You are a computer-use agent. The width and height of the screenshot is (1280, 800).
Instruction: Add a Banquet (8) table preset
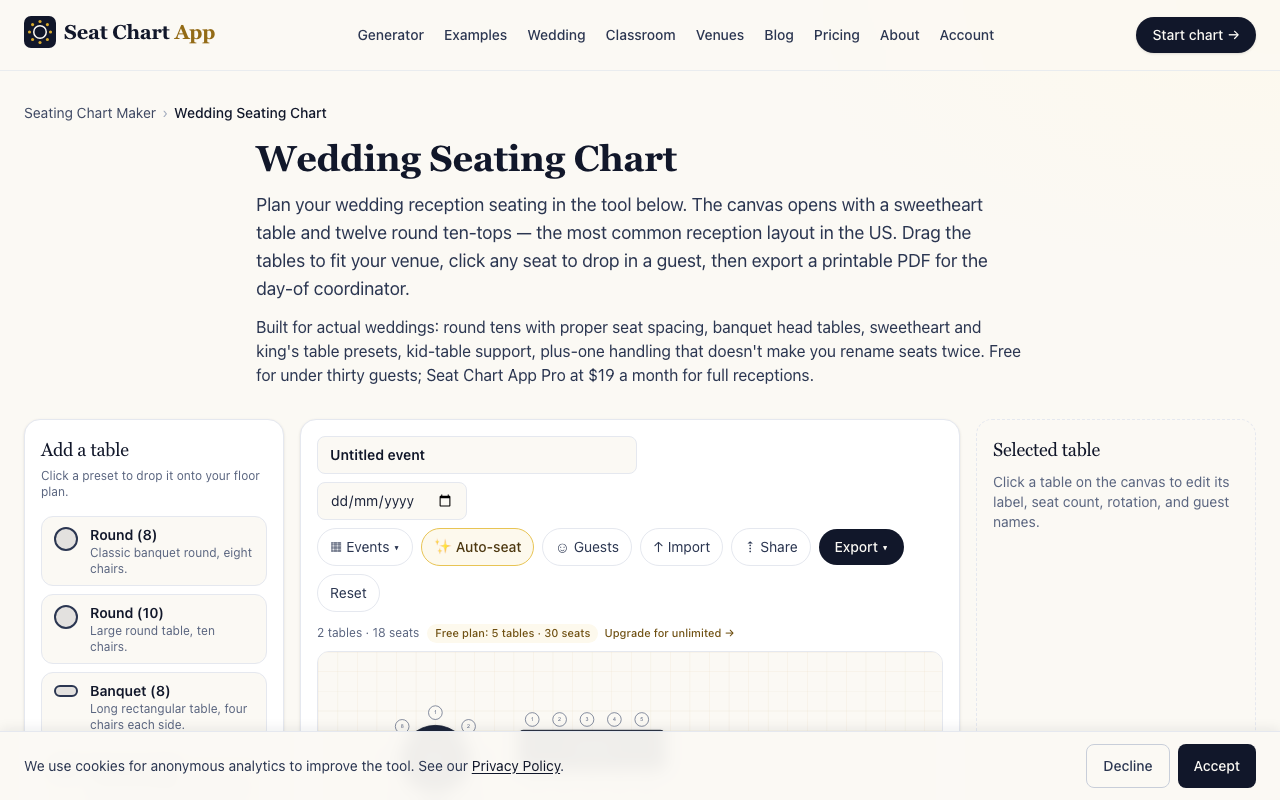154,706
